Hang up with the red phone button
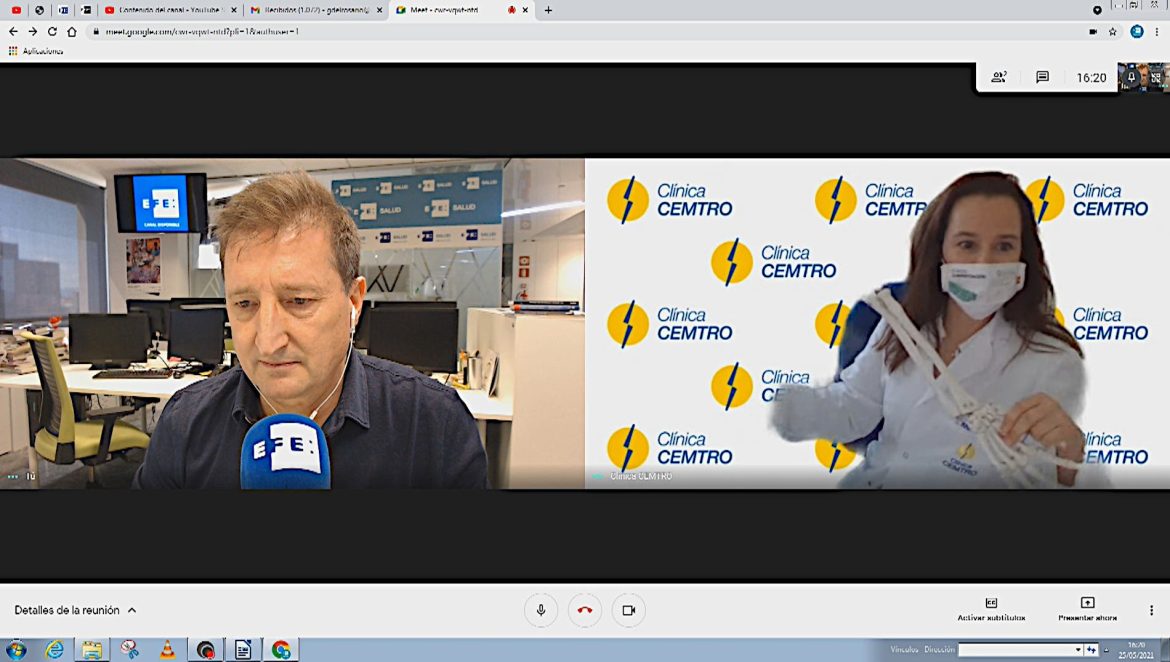 [585, 611]
